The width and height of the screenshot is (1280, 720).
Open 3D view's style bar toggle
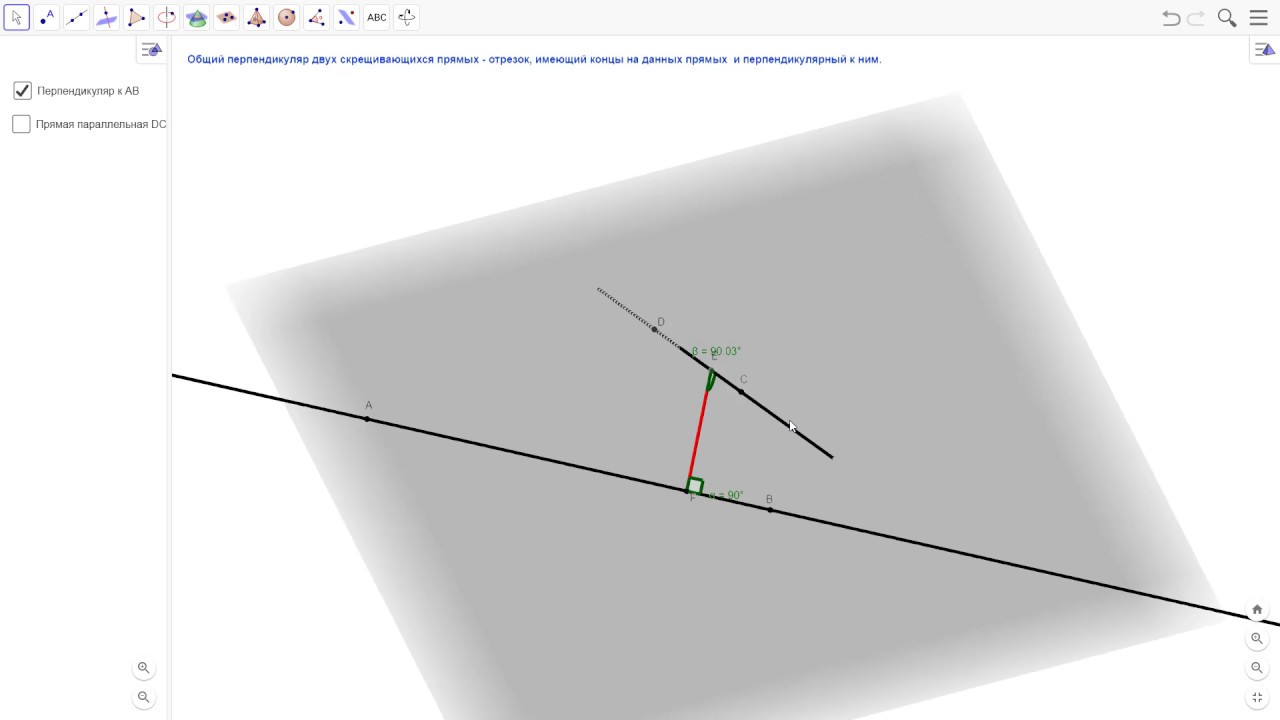1264,50
